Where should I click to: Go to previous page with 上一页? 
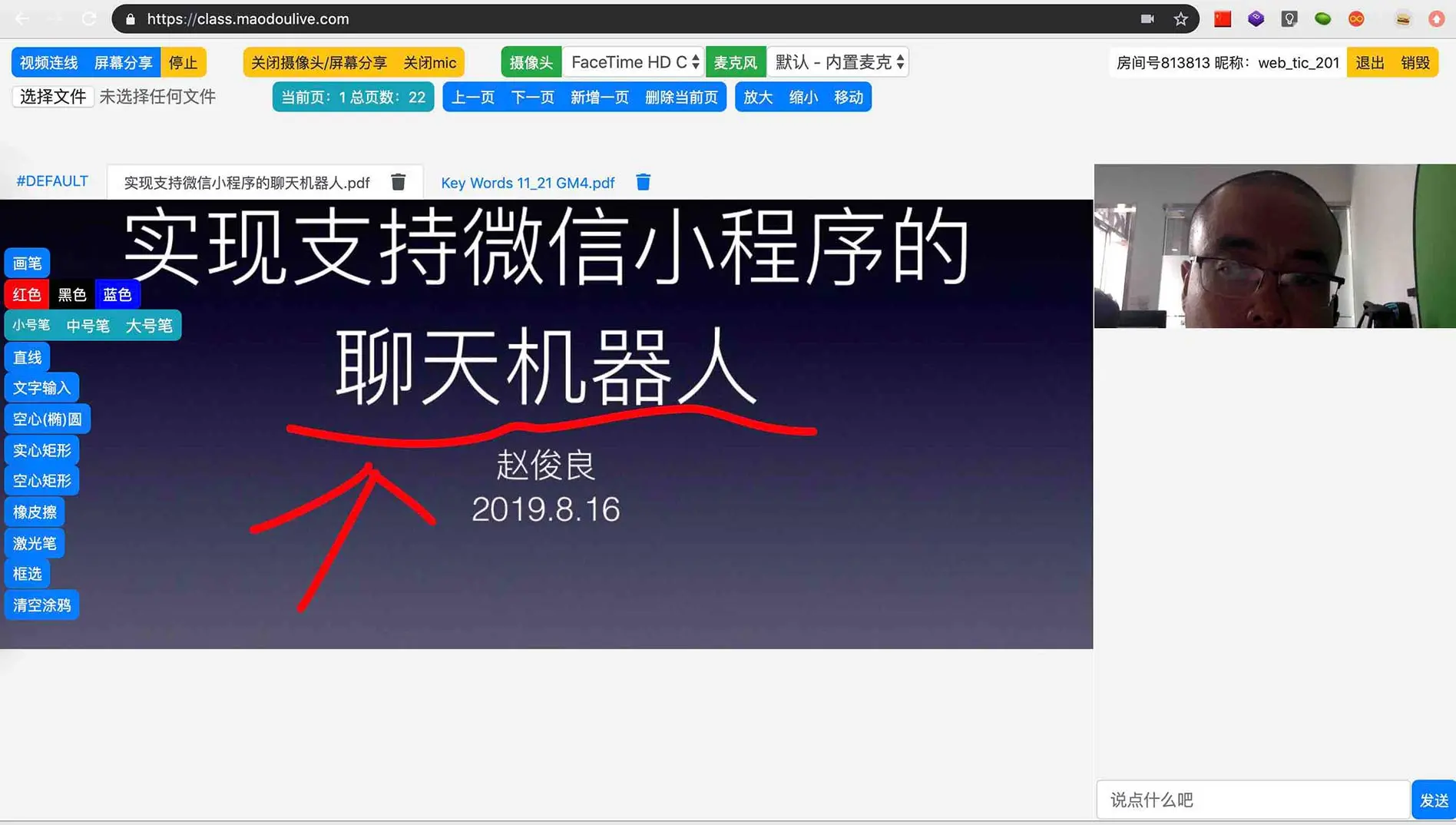point(473,97)
